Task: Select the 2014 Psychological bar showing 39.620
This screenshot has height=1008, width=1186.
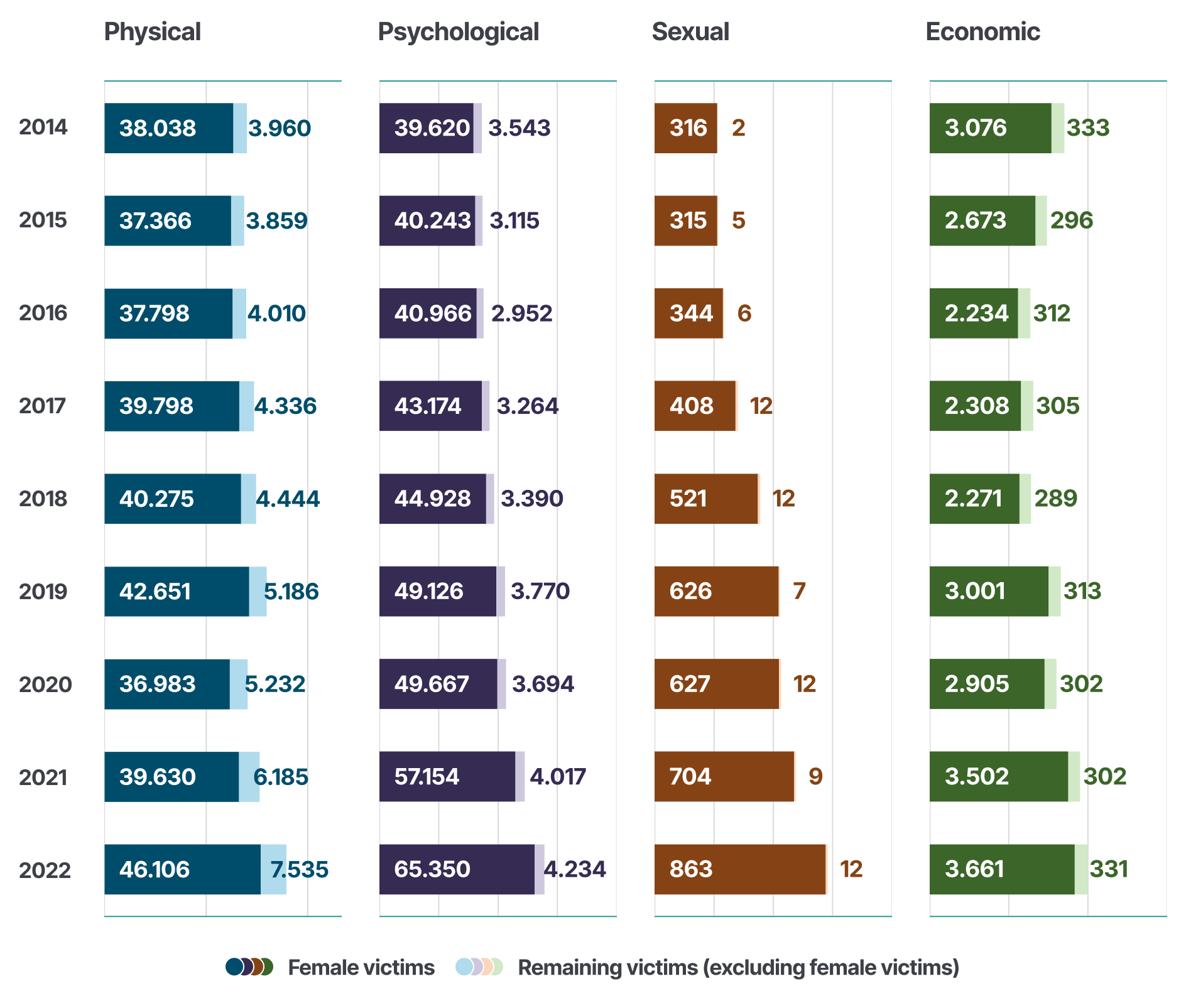Action: point(426,128)
